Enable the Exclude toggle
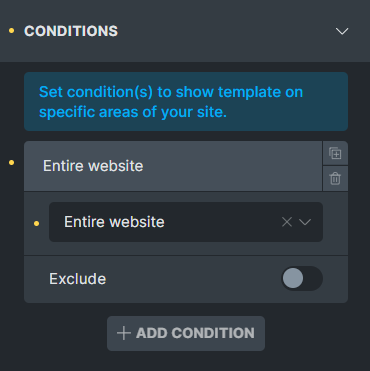370x371 pixels. (302, 278)
